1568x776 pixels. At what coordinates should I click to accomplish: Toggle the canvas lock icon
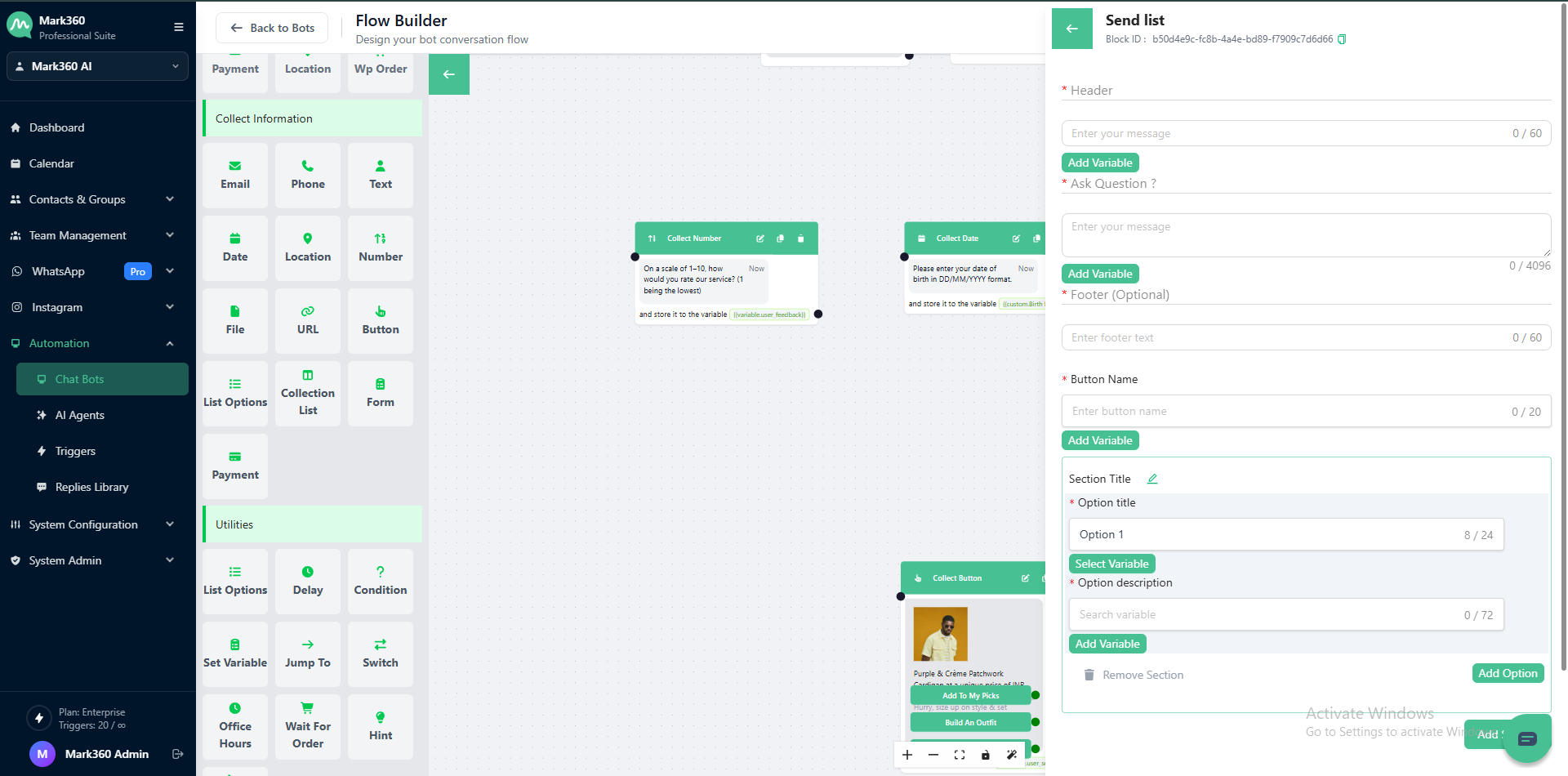[x=986, y=755]
